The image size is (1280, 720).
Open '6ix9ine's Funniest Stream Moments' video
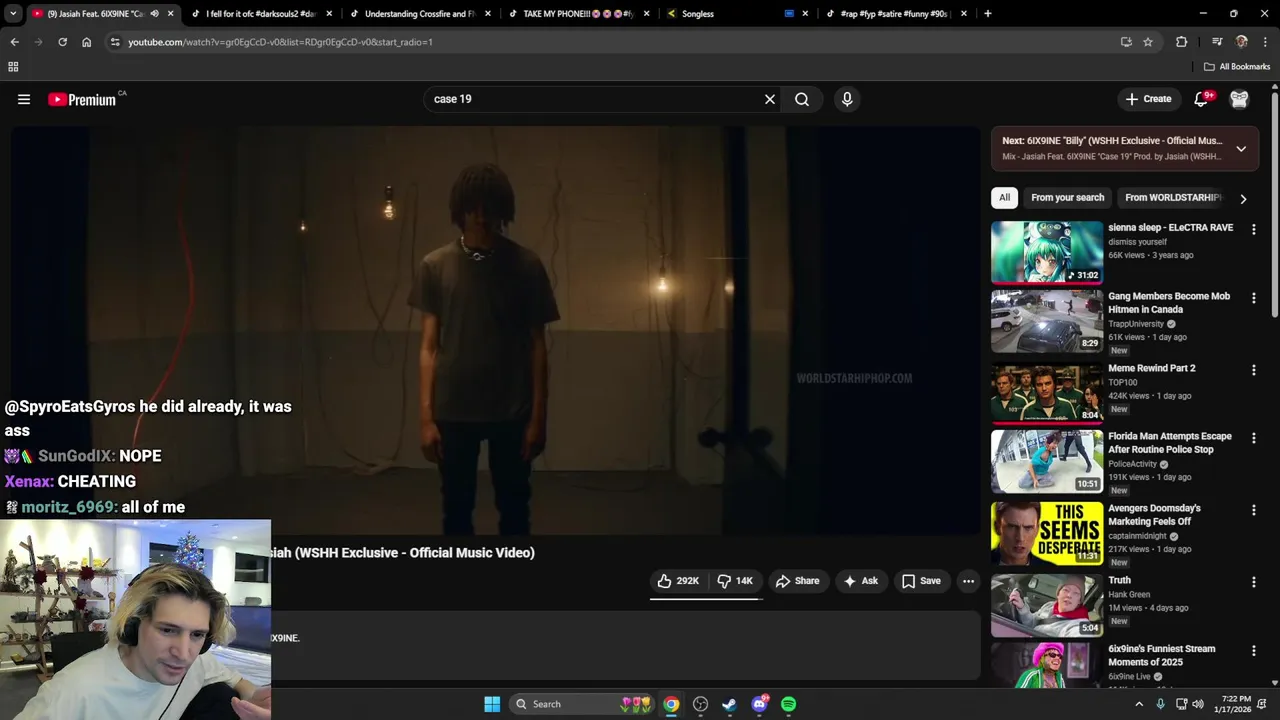[x=1047, y=665]
